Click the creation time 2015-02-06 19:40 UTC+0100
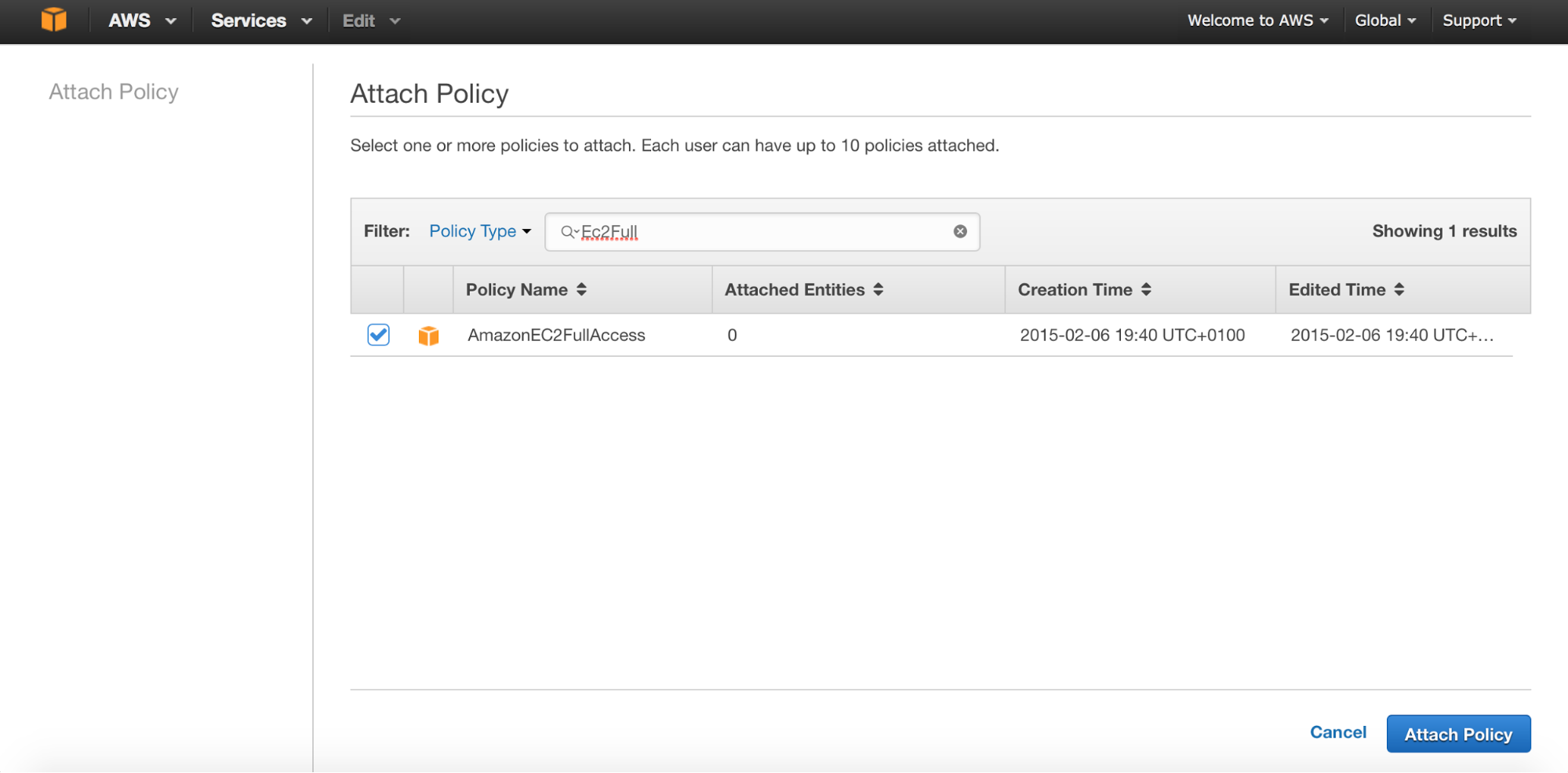This screenshot has width=1568, height=773. pos(1132,335)
